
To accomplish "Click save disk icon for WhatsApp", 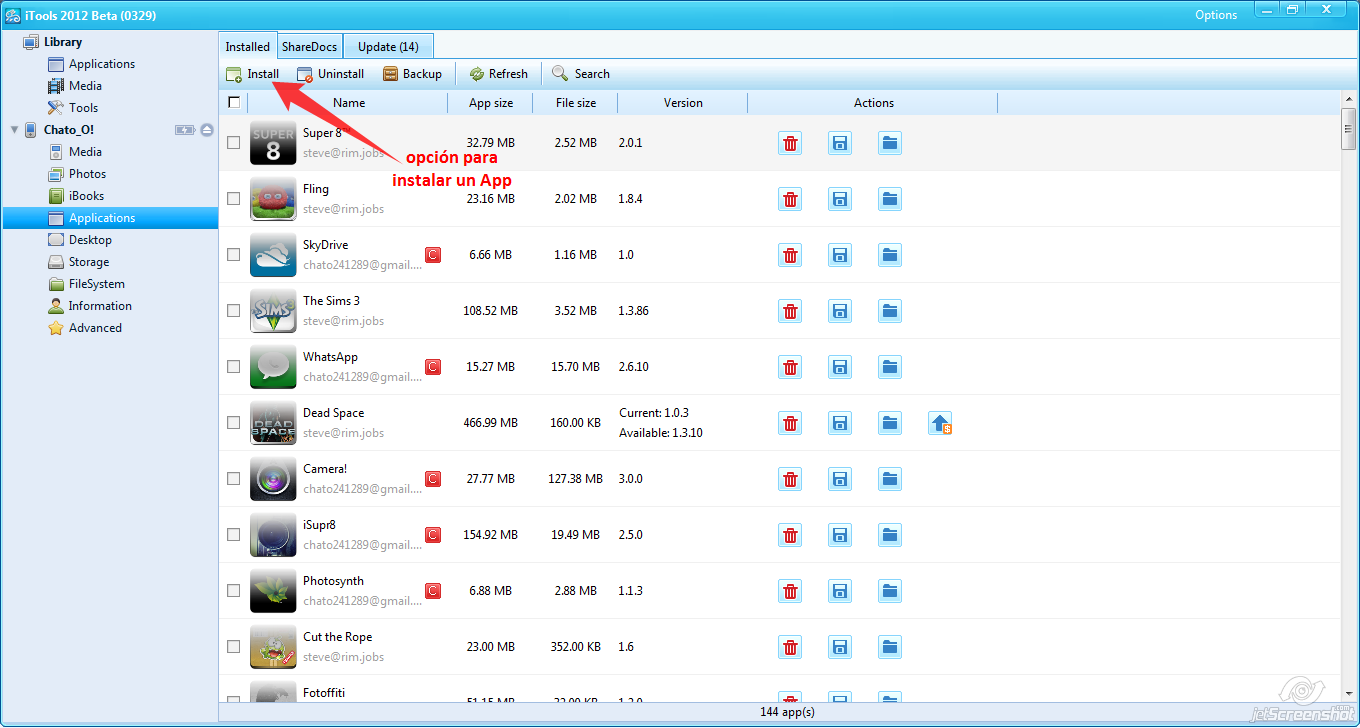I will (x=840, y=367).
